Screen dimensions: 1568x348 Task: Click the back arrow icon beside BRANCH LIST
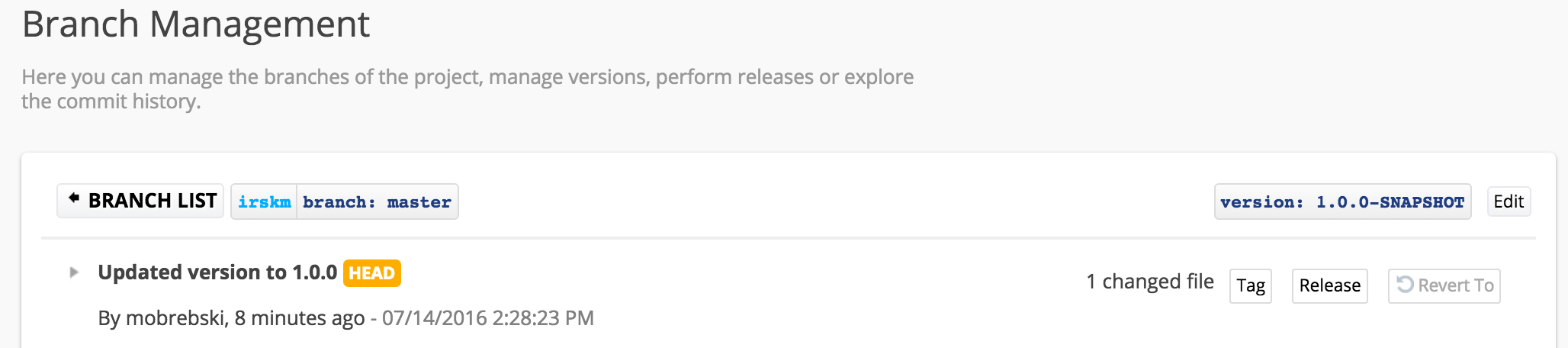coord(74,198)
